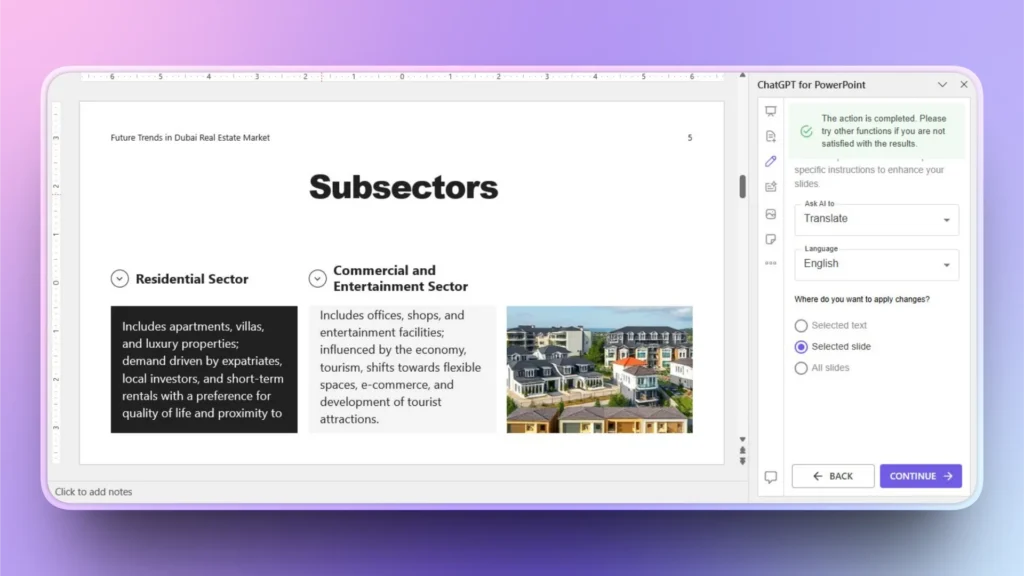
Task: Collapse the ChatGPT for PowerPoint panel chevron
Action: (943, 84)
